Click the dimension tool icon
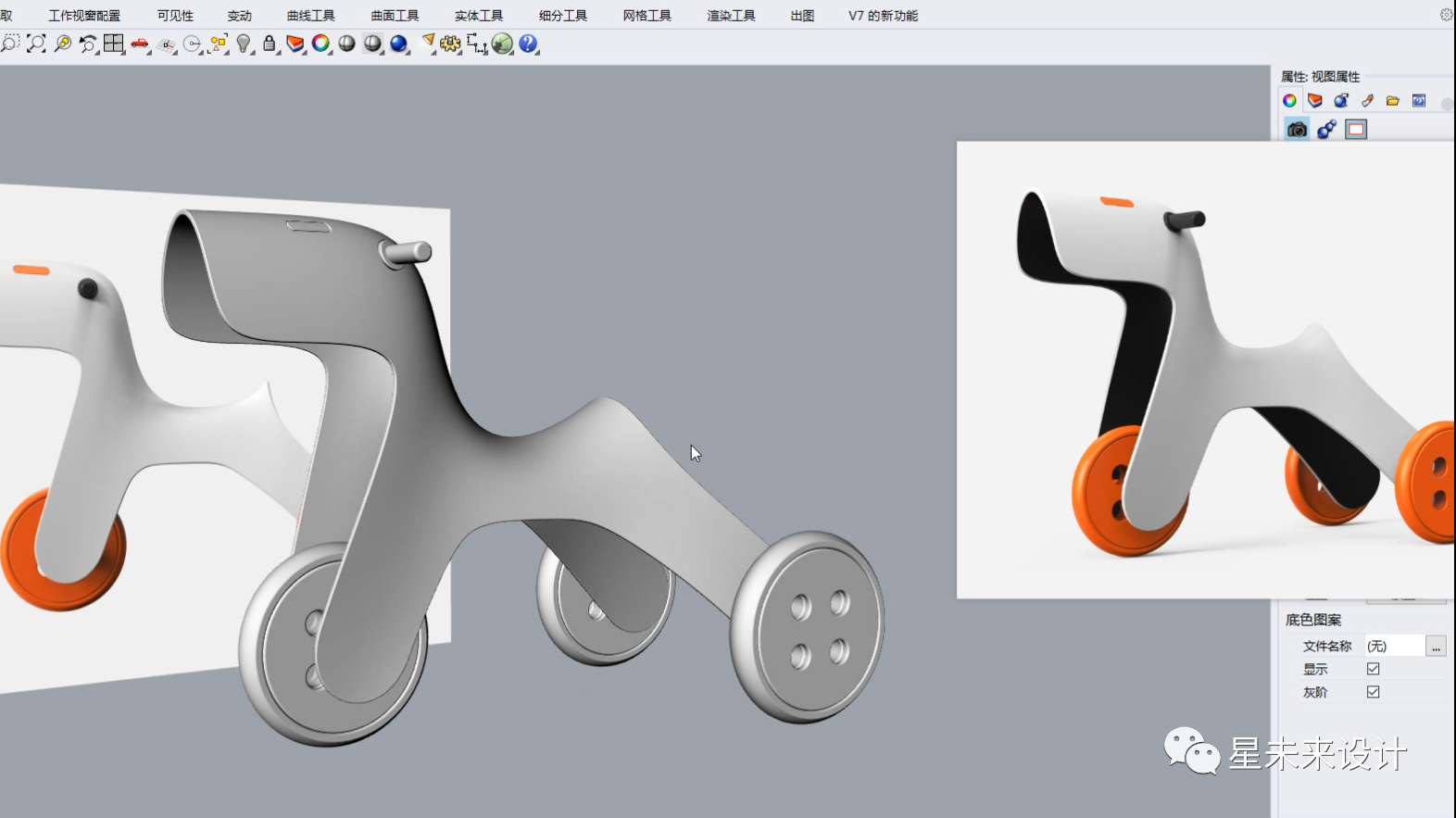The image size is (1456, 818). [477, 44]
